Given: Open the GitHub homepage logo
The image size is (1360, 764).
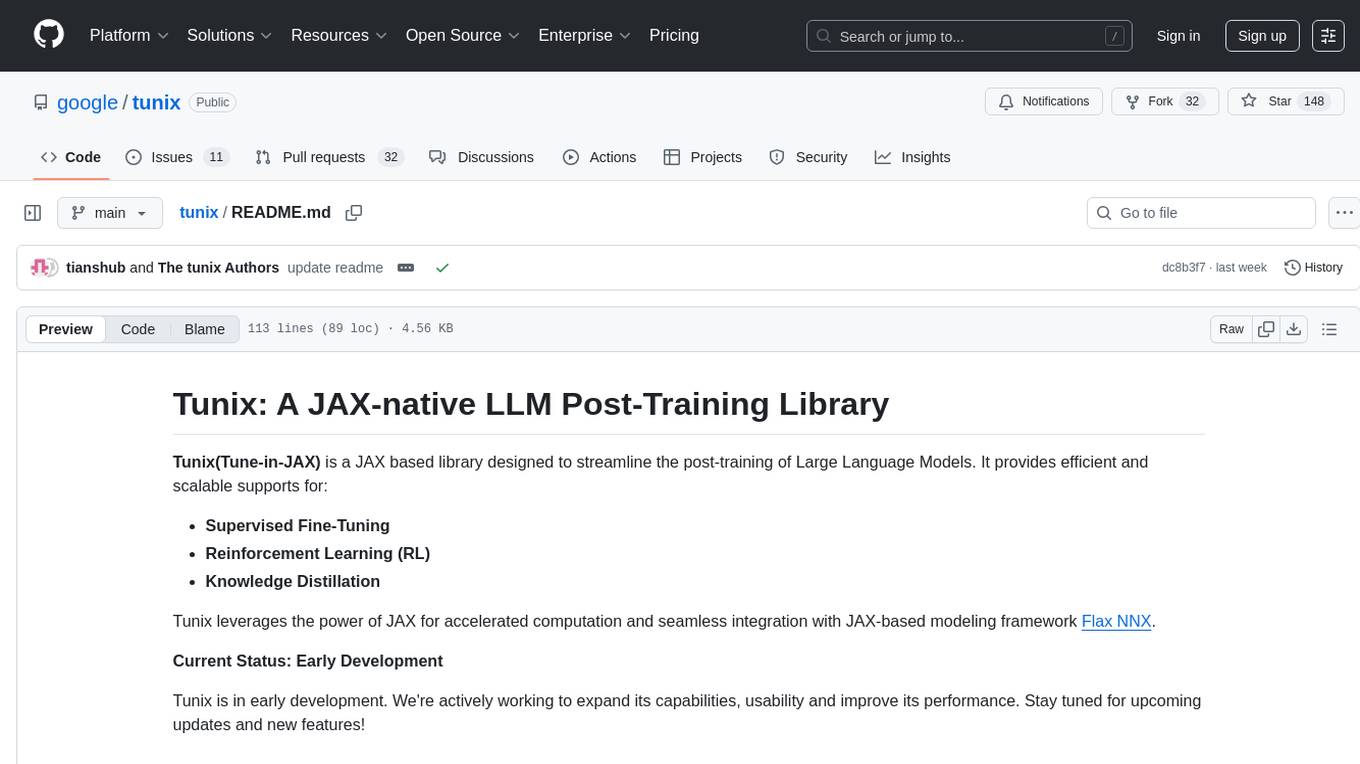Looking at the screenshot, I should click(49, 35).
